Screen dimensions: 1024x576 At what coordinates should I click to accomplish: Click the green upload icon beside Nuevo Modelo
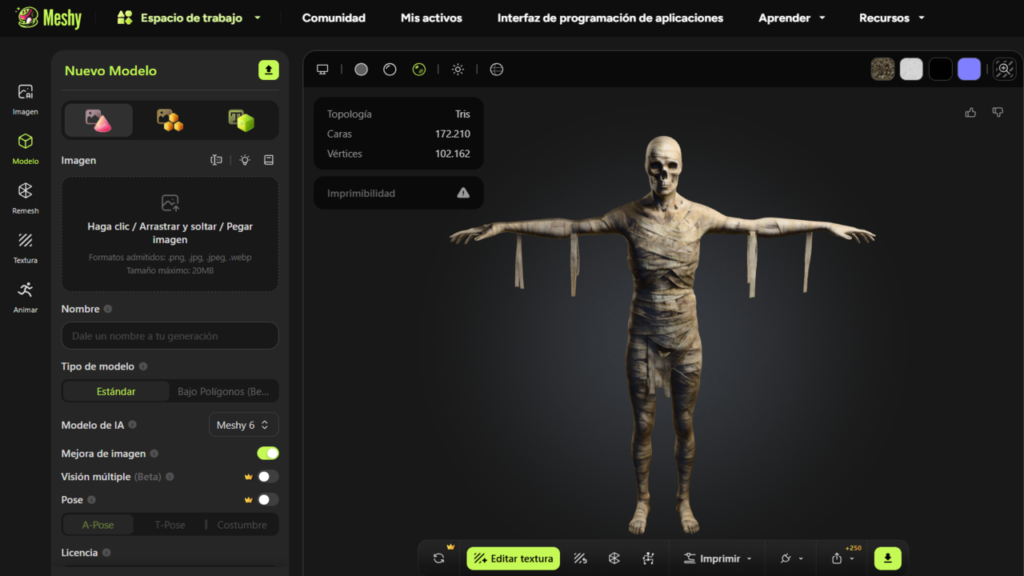(x=268, y=70)
